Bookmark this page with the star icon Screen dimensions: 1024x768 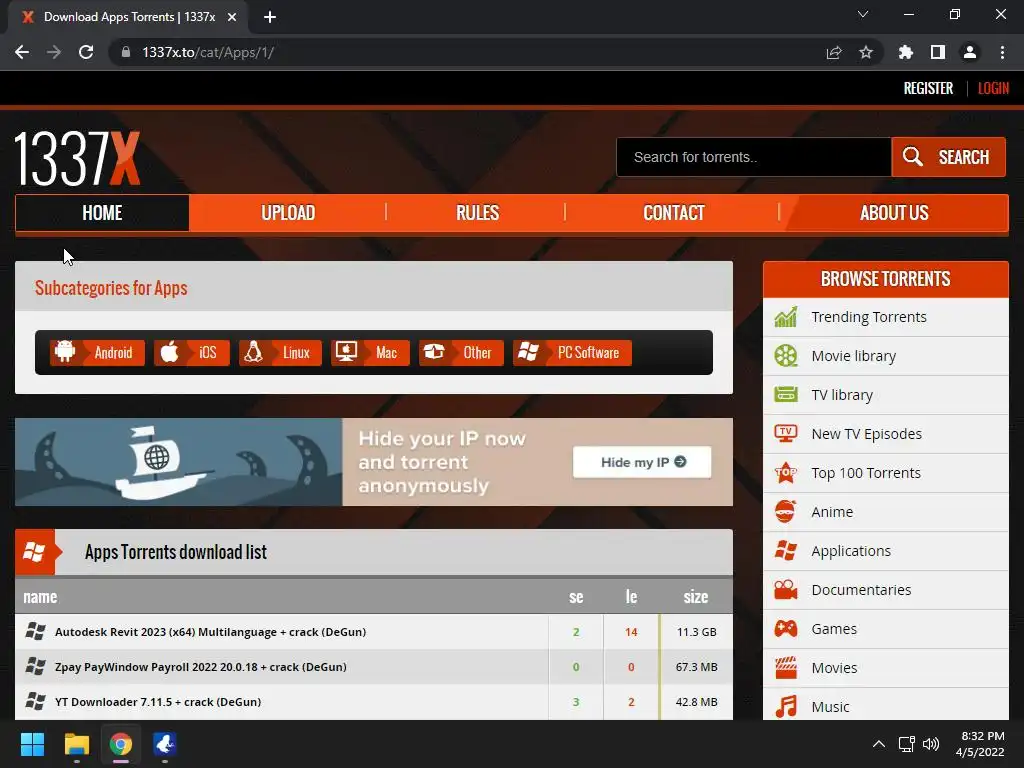(866, 52)
